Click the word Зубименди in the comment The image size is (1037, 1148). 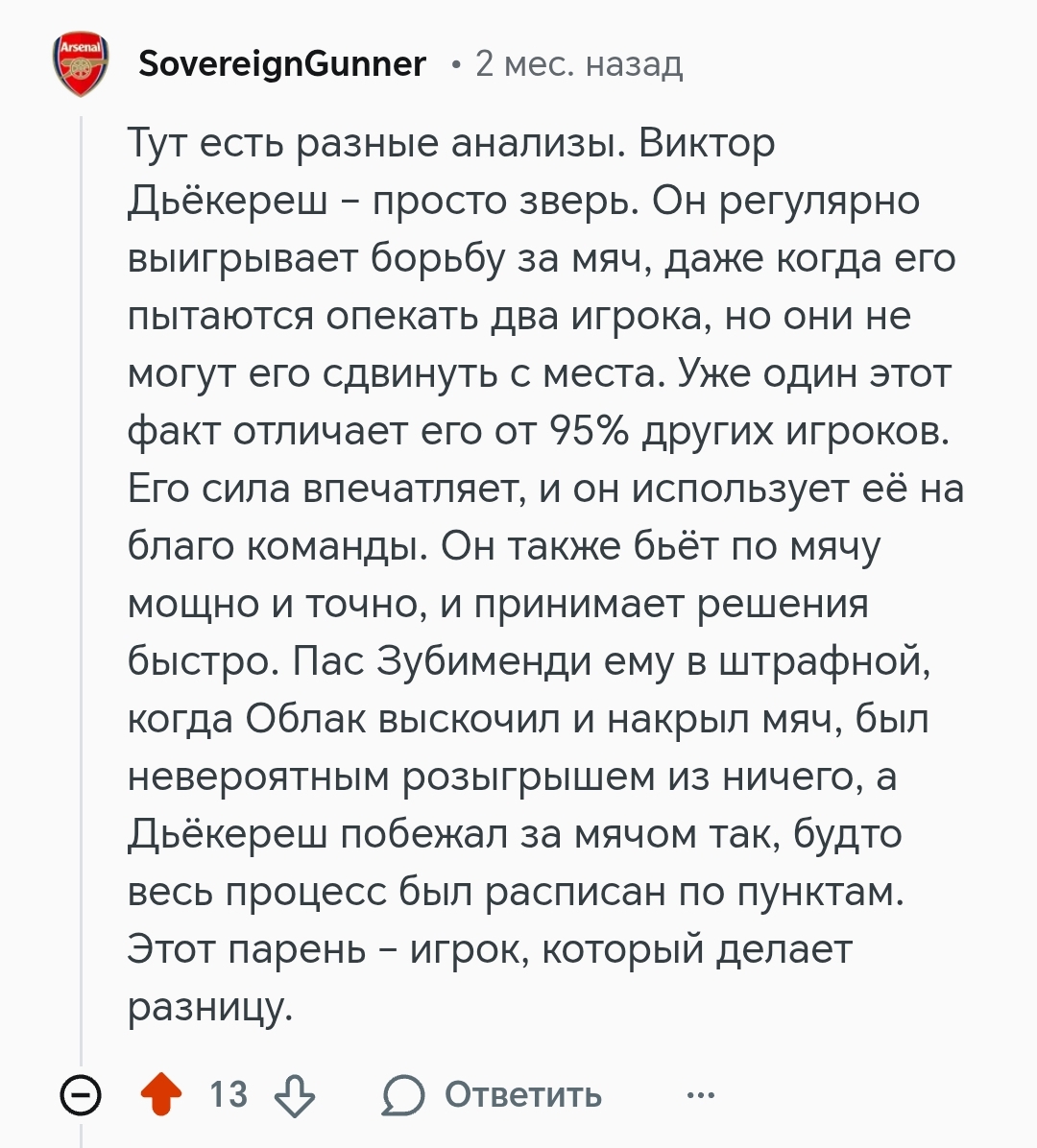pyautogui.click(x=484, y=662)
